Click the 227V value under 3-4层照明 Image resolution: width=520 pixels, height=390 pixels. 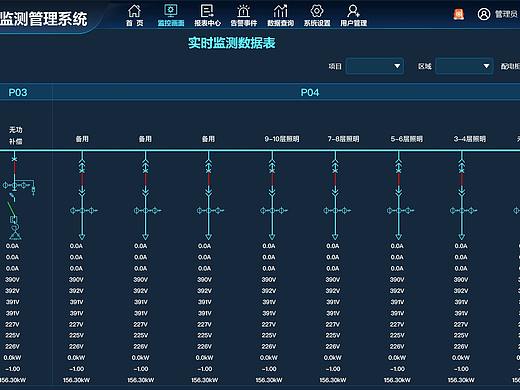click(x=461, y=324)
